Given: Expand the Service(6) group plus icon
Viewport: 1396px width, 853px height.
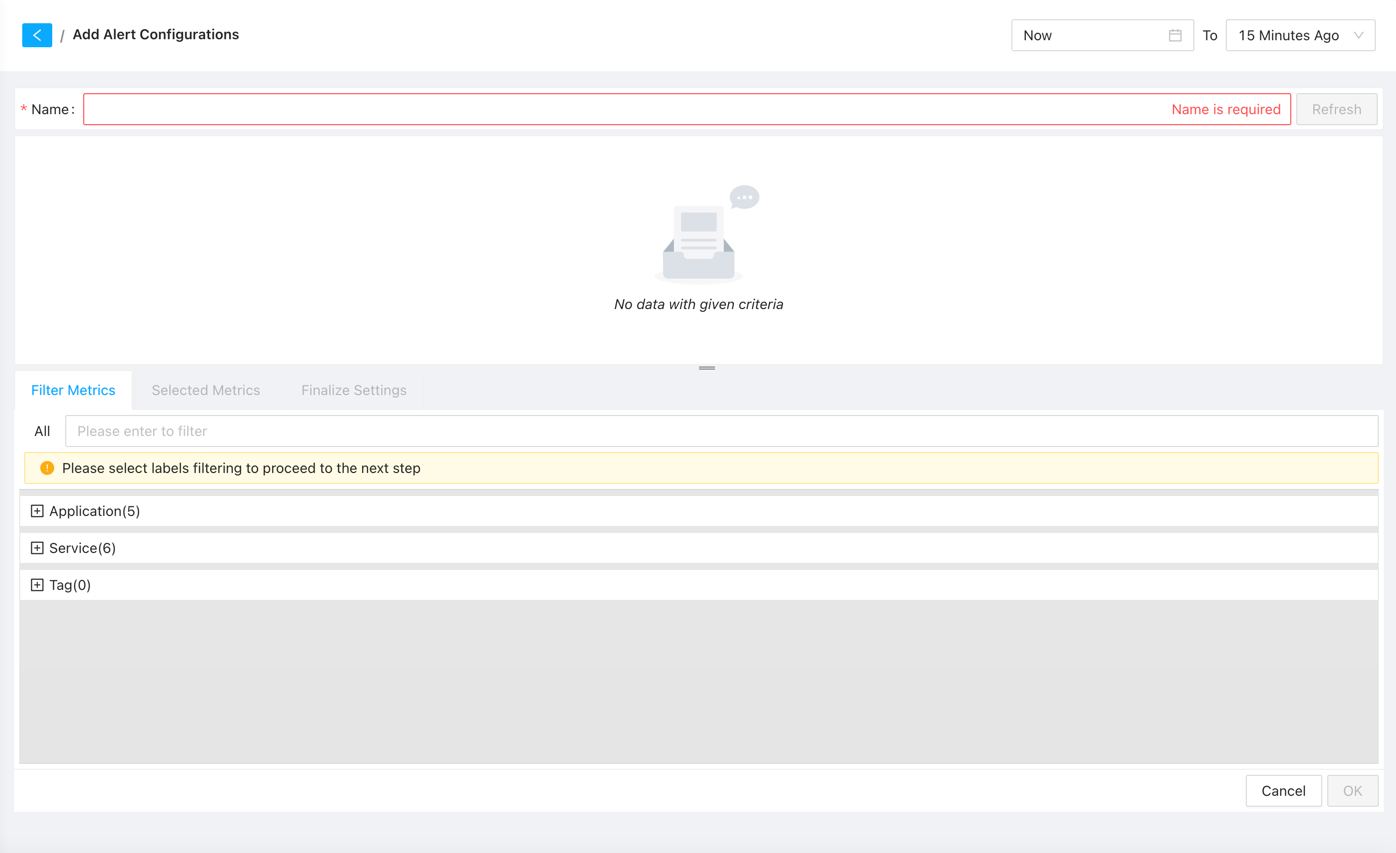Looking at the screenshot, I should pos(37,548).
